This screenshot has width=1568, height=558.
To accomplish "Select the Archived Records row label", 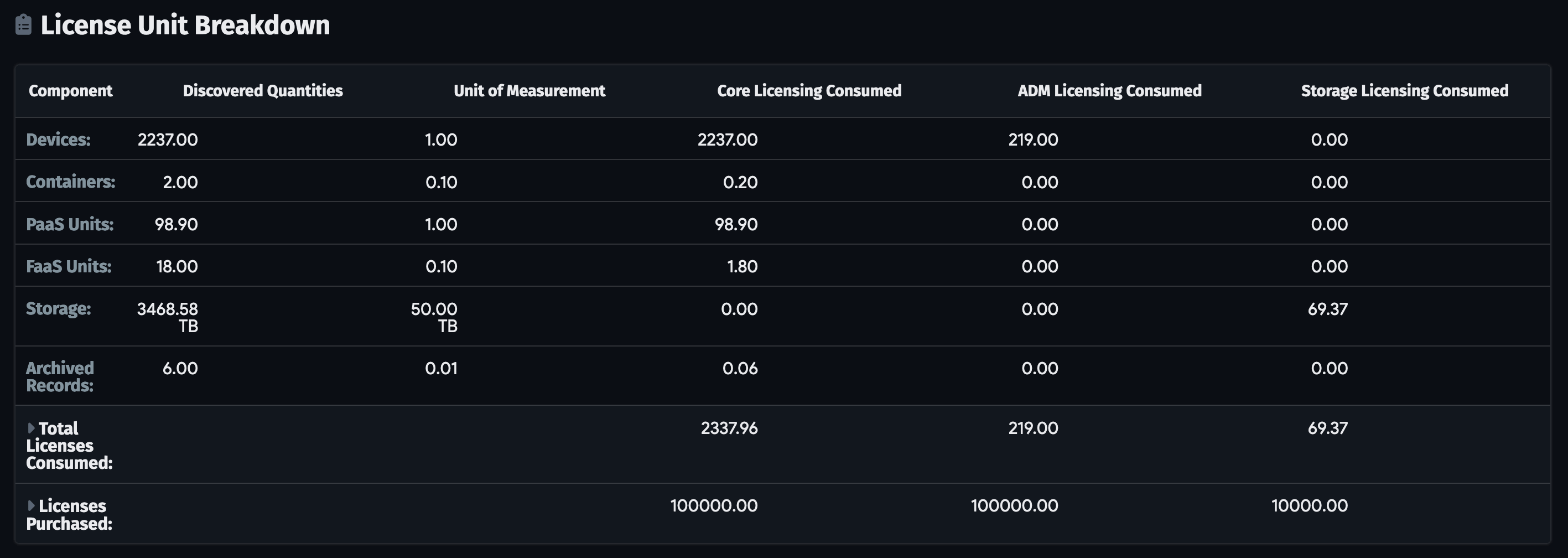I will (60, 376).
